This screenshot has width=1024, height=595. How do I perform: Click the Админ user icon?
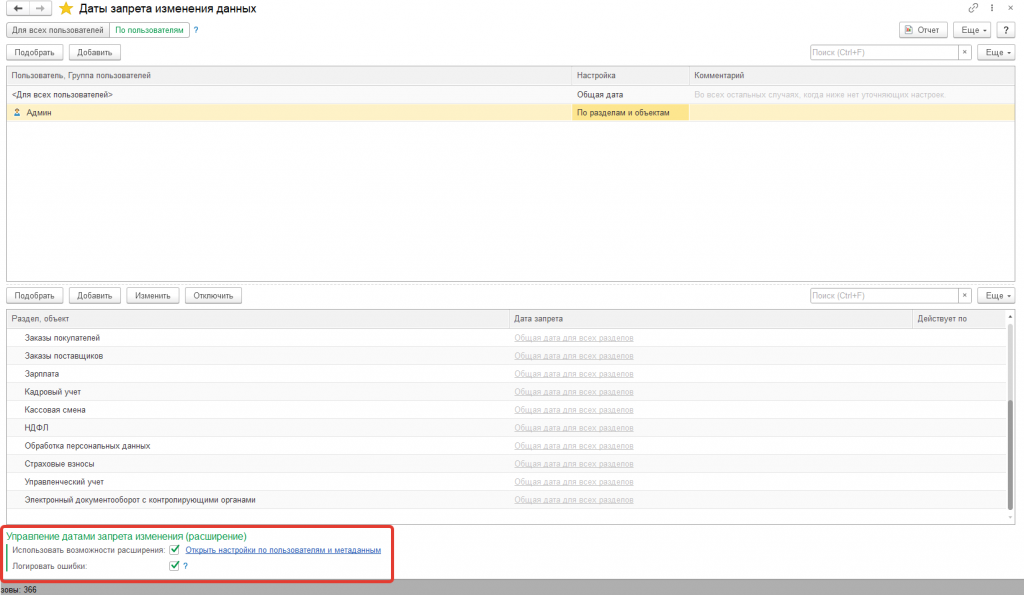pyautogui.click(x=17, y=112)
